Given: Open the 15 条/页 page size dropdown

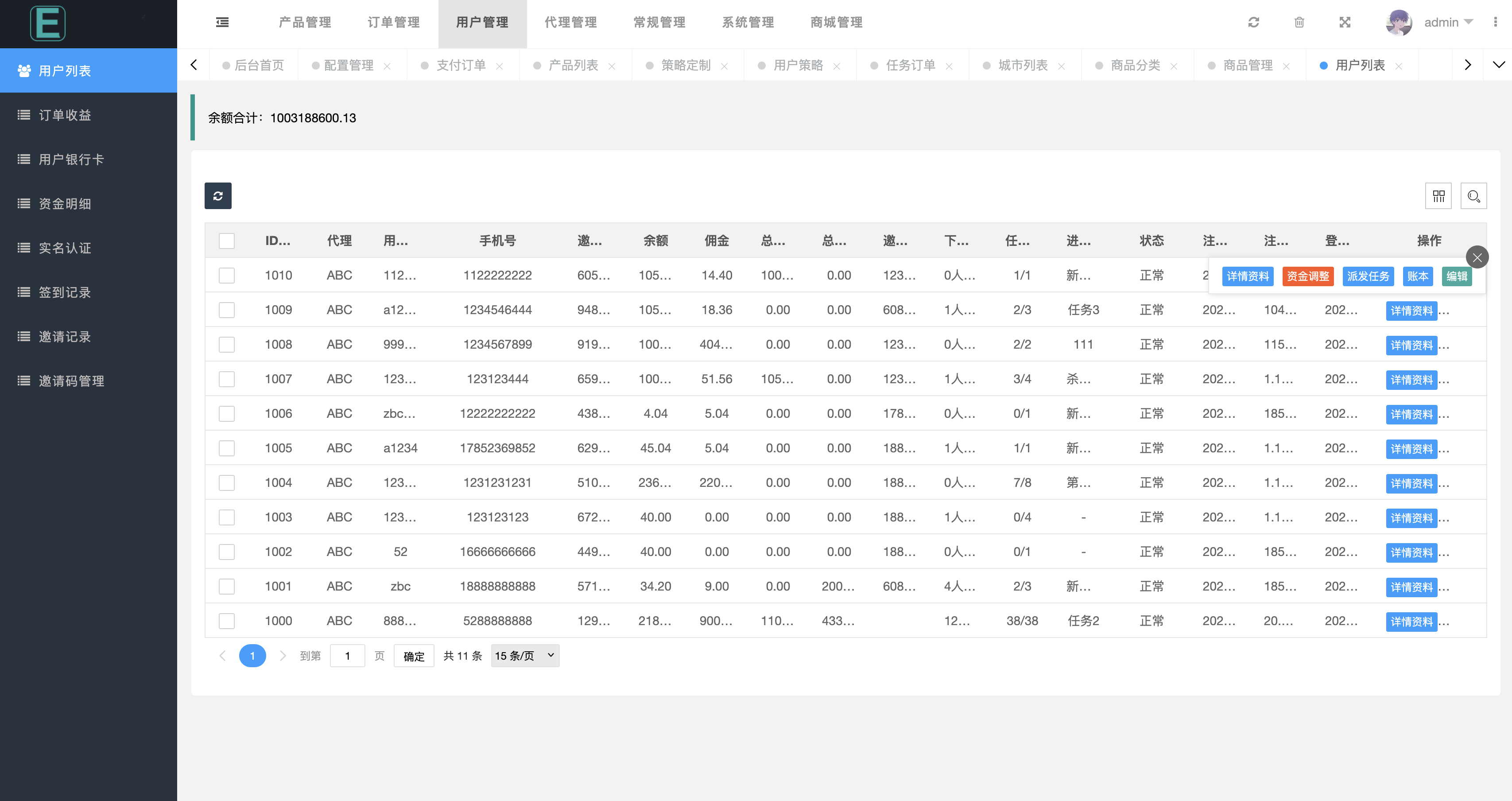Looking at the screenshot, I should click(x=524, y=655).
